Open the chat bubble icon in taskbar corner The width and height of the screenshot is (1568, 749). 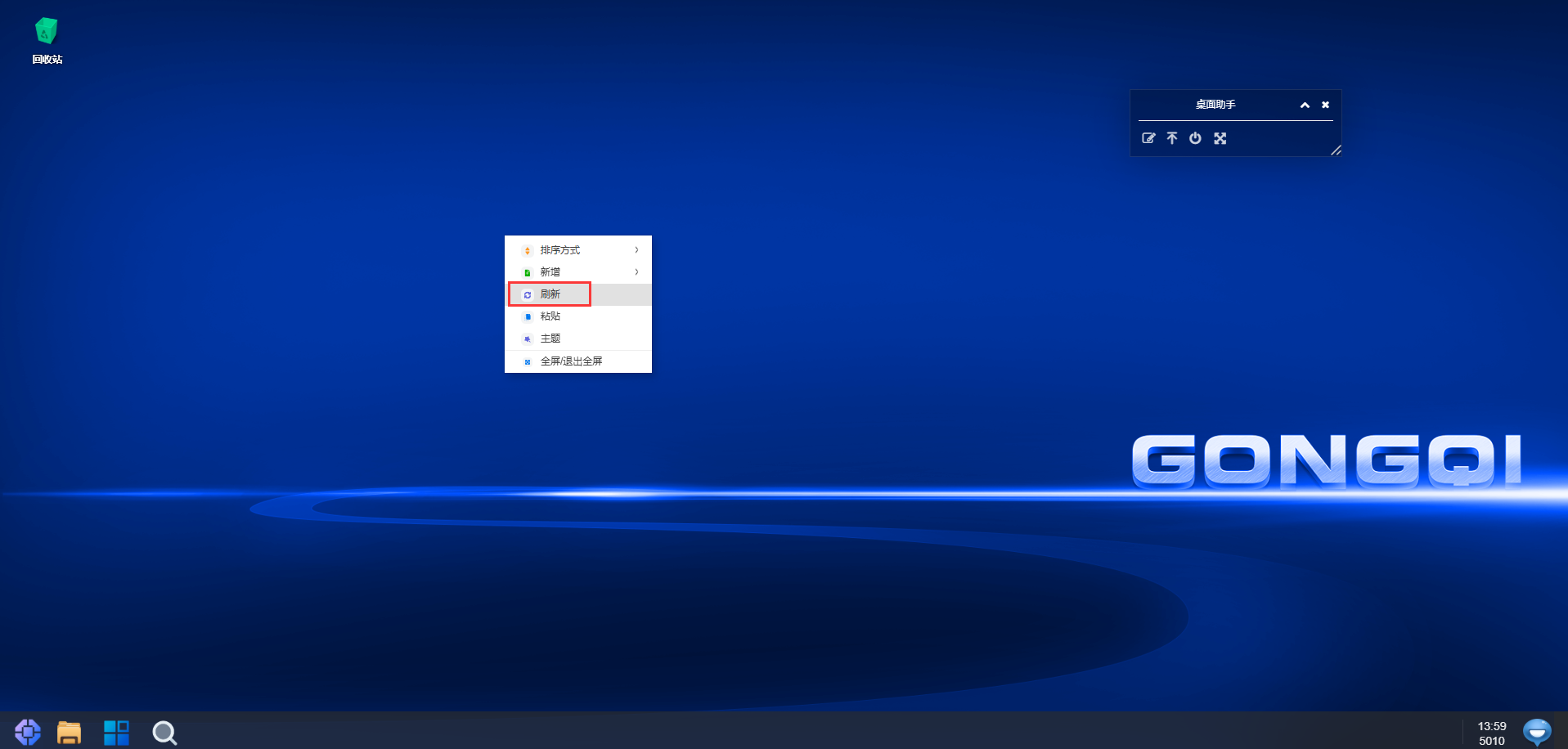[x=1537, y=732]
